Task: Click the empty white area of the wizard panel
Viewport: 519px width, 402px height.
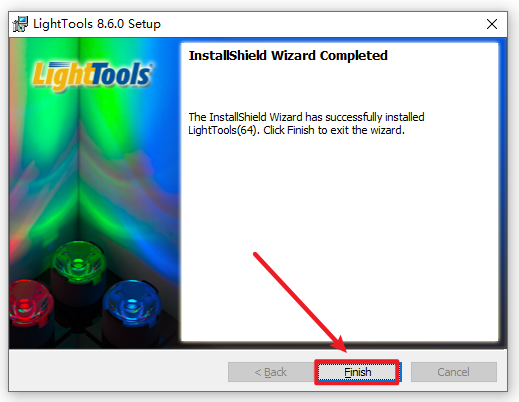Action: (x=339, y=233)
